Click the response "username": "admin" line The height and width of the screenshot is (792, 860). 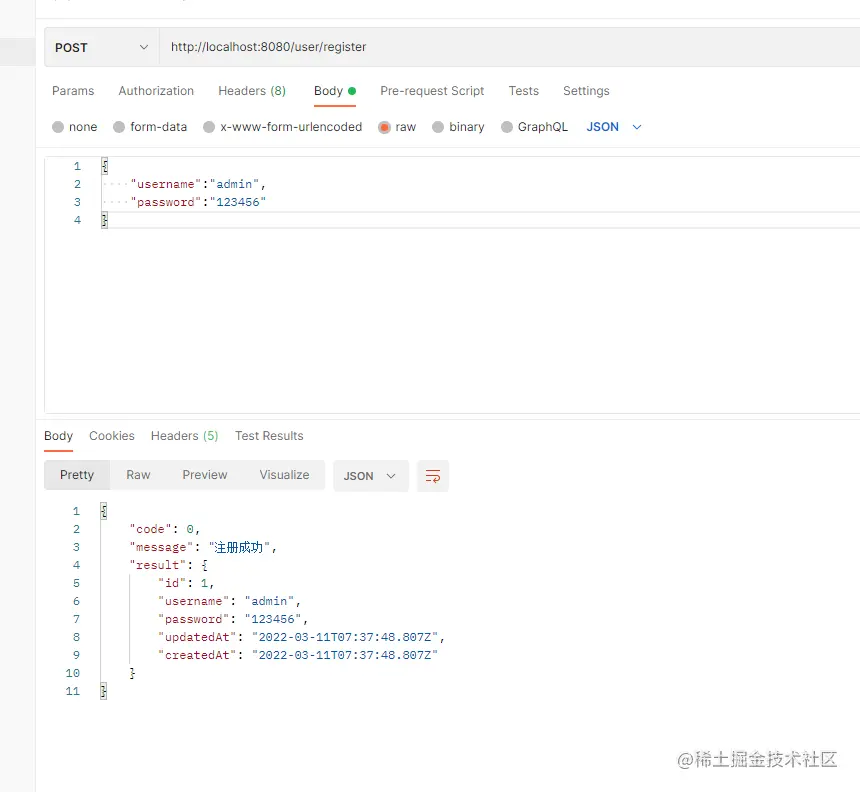click(x=229, y=601)
